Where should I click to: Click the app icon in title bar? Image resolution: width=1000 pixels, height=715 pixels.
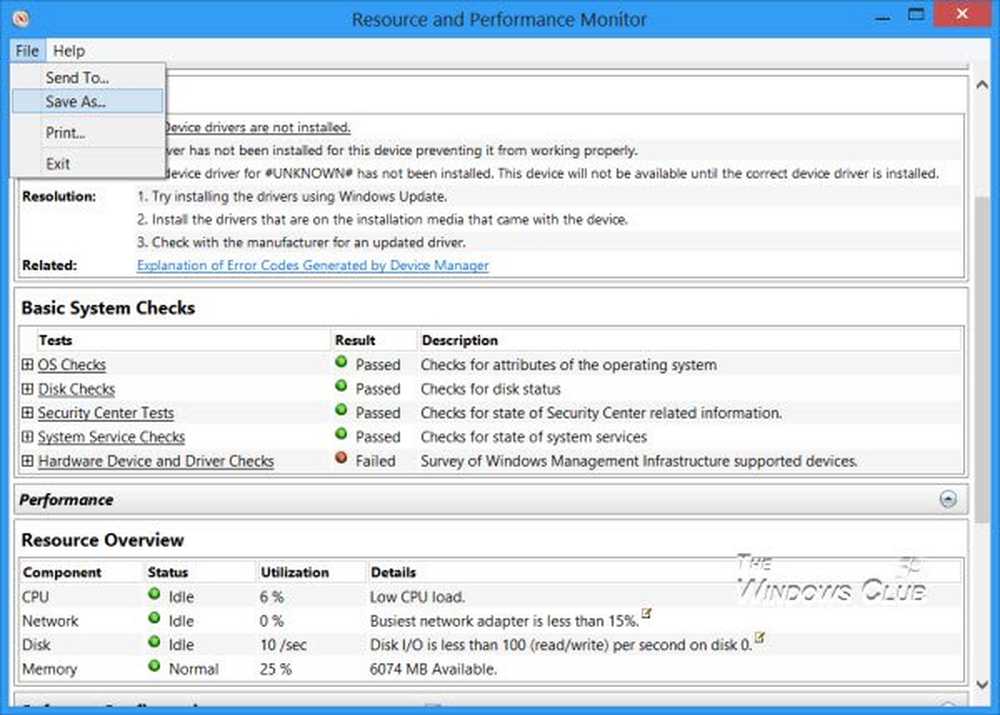[x=21, y=18]
